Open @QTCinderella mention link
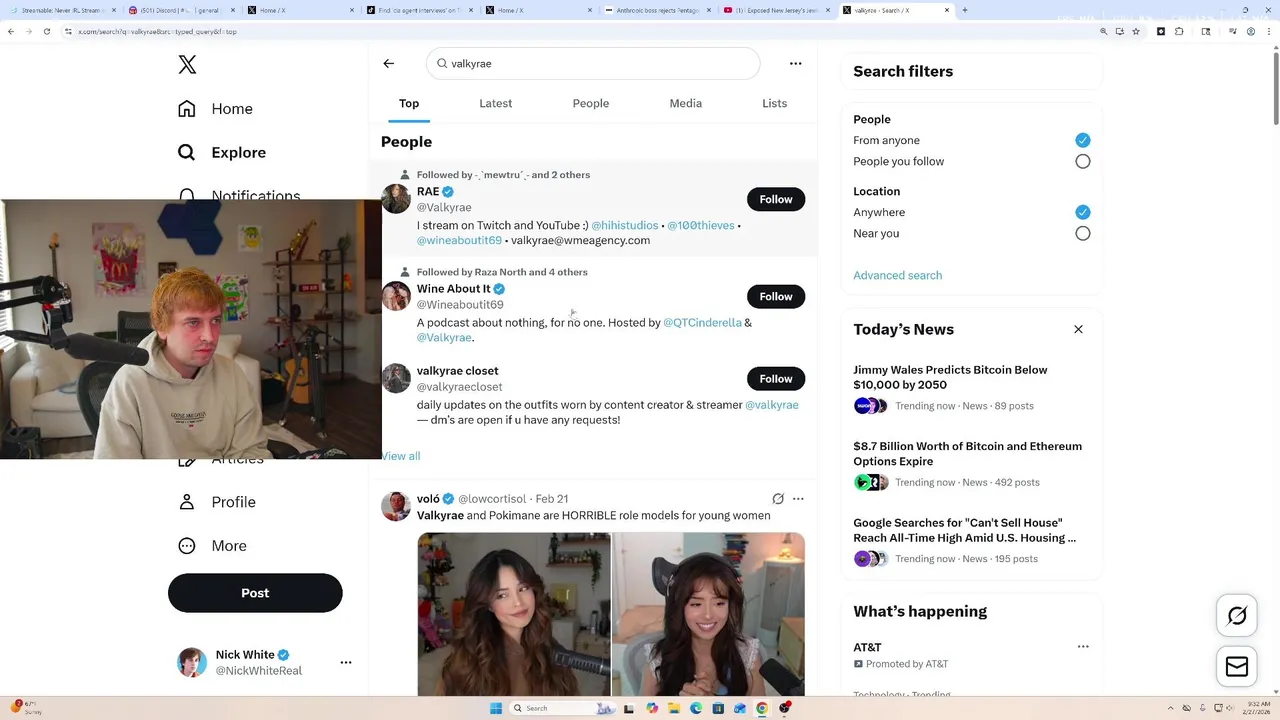The width and height of the screenshot is (1280, 720). pyautogui.click(x=703, y=323)
